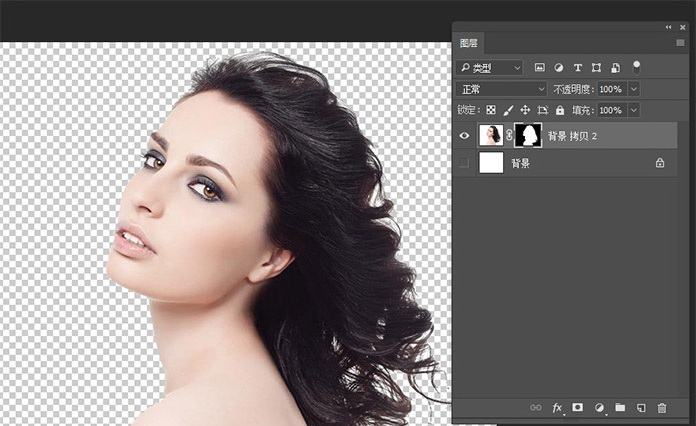The height and width of the screenshot is (426, 696).
Task: Open the Layers panel options menu
Action: point(680,43)
